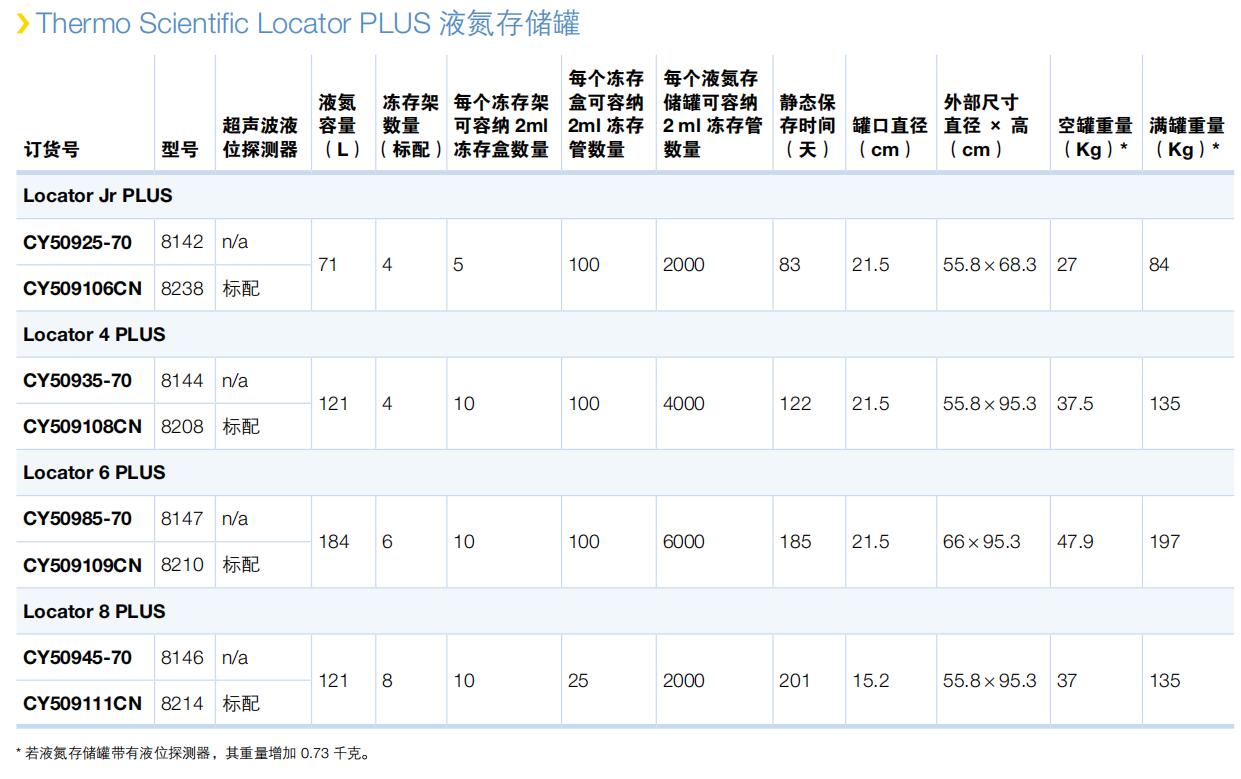Click order number CY50935-70
The height and width of the screenshot is (779, 1241).
(x=77, y=381)
